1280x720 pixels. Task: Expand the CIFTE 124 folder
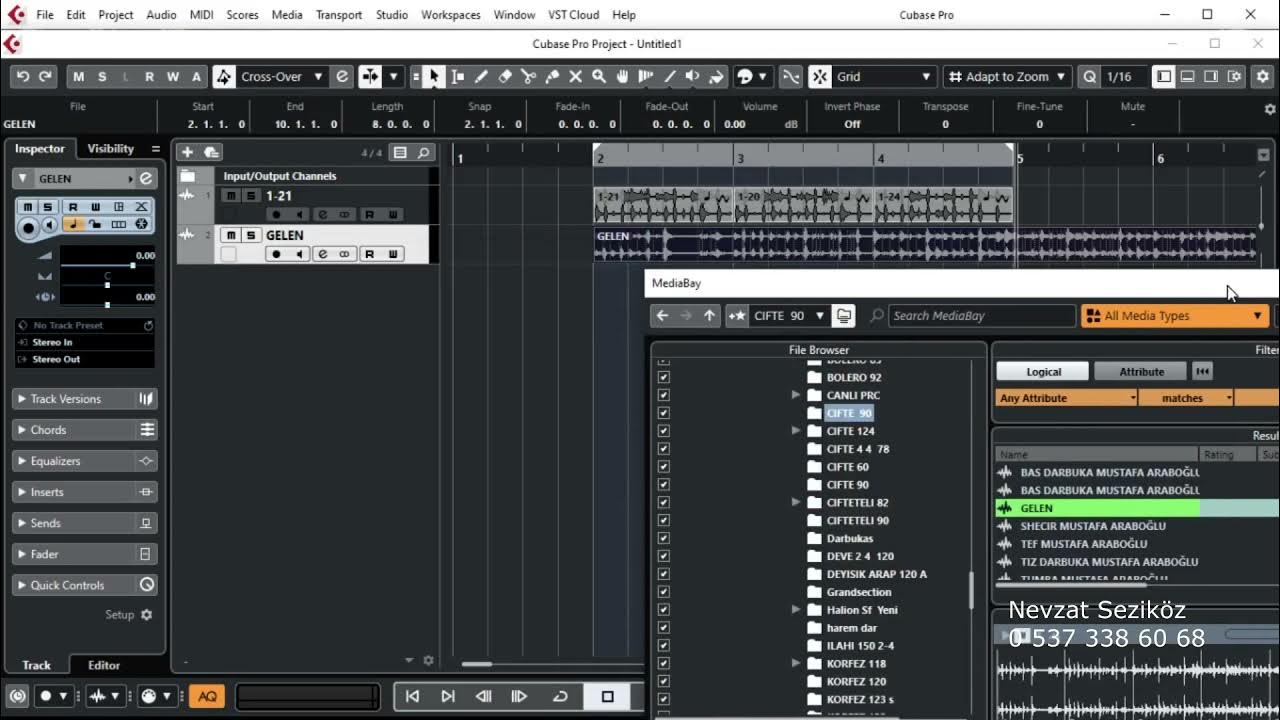click(796, 431)
